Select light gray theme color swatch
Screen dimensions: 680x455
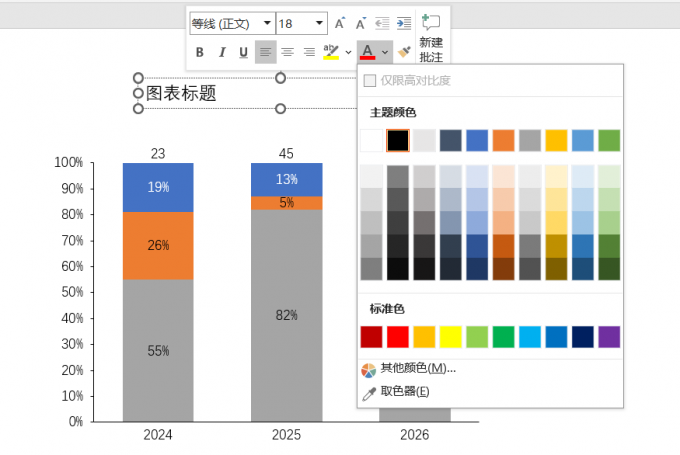[424, 141]
